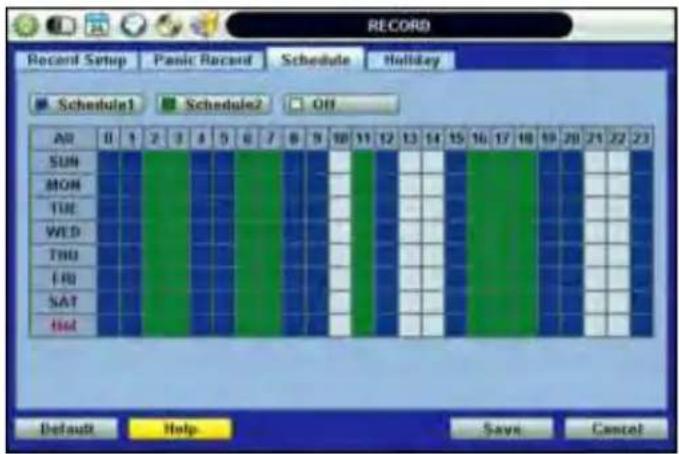Screen dimensions: 679x454
Task: Click the yellow Help button
Action: [180, 429]
